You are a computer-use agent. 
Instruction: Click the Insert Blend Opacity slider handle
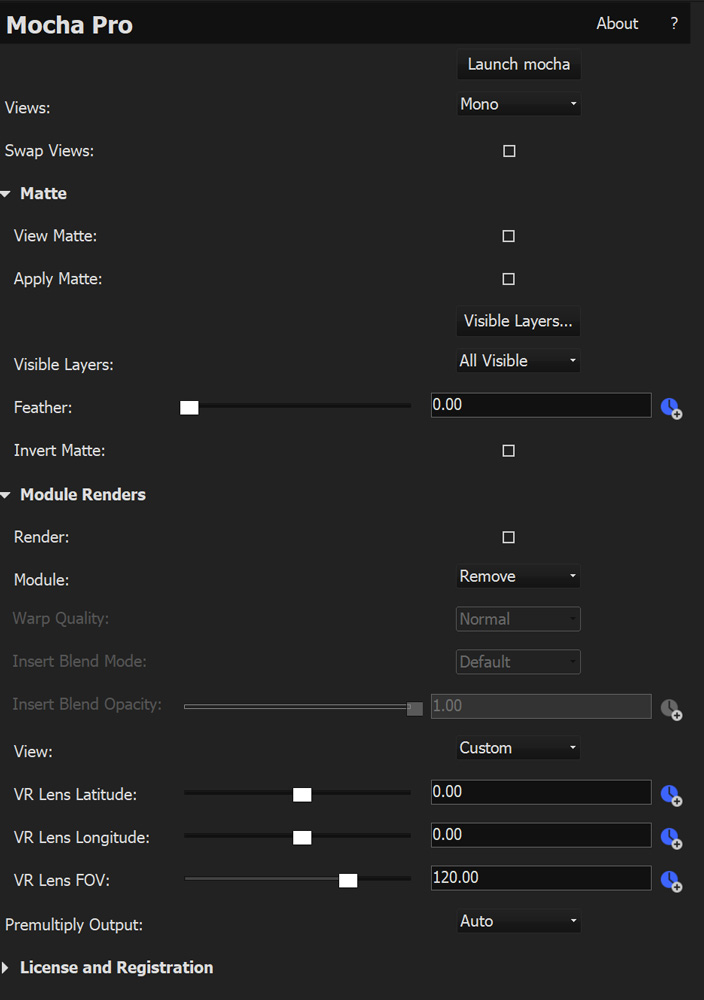pos(414,709)
